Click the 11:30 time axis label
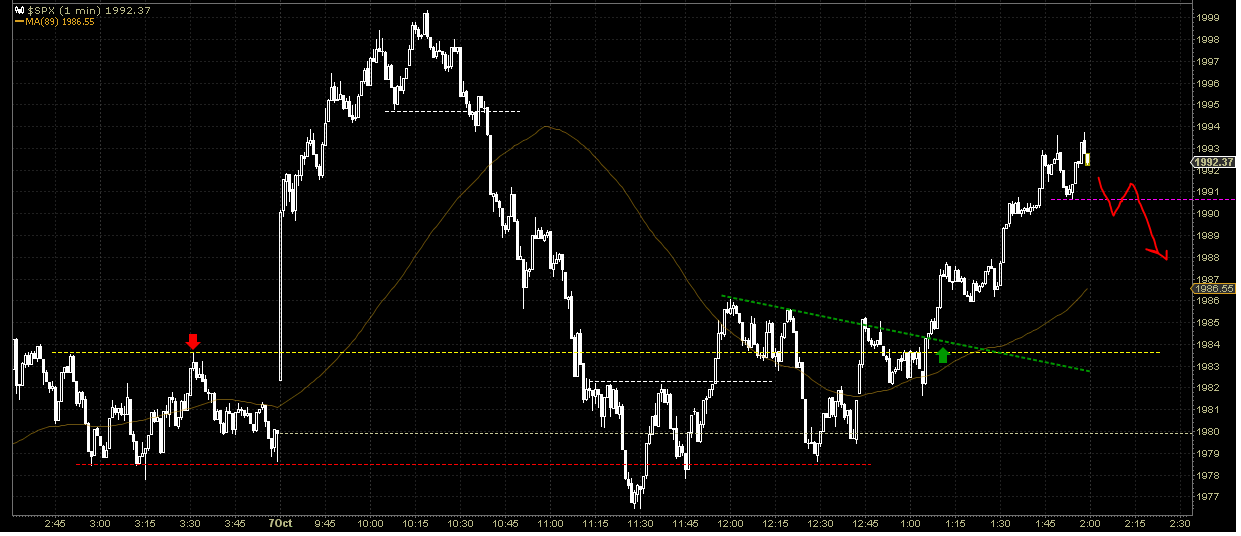Screen dimensions: 1241x536 coord(640,523)
